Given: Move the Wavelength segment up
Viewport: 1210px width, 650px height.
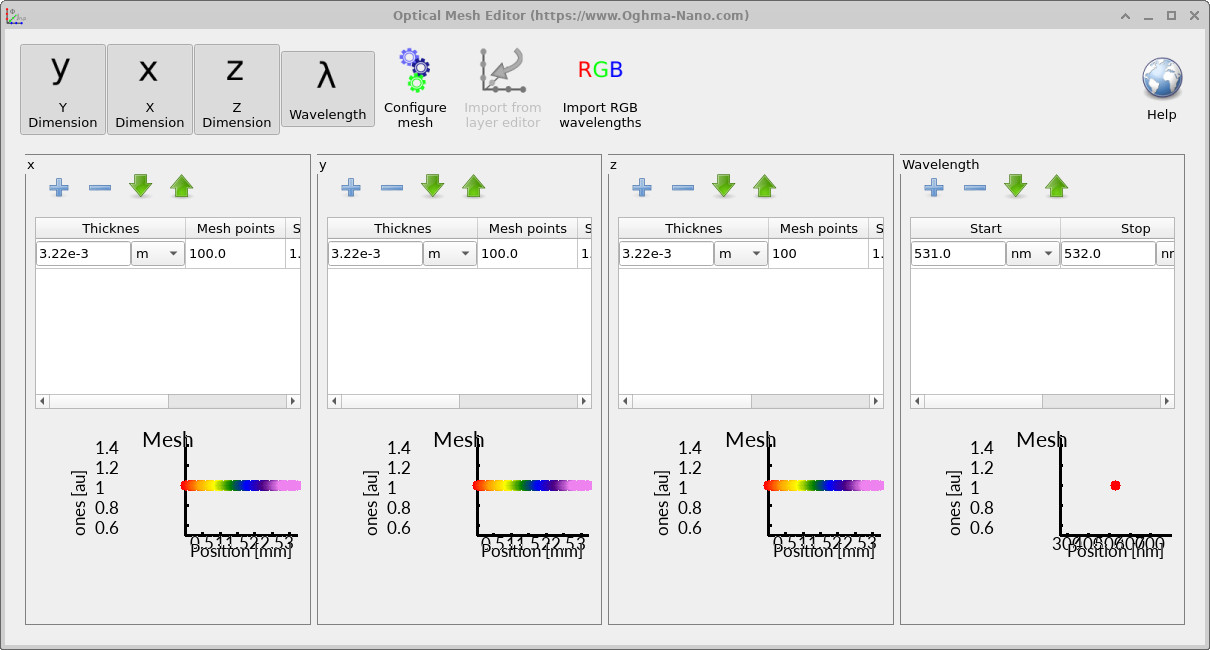Looking at the screenshot, I should point(1057,186).
